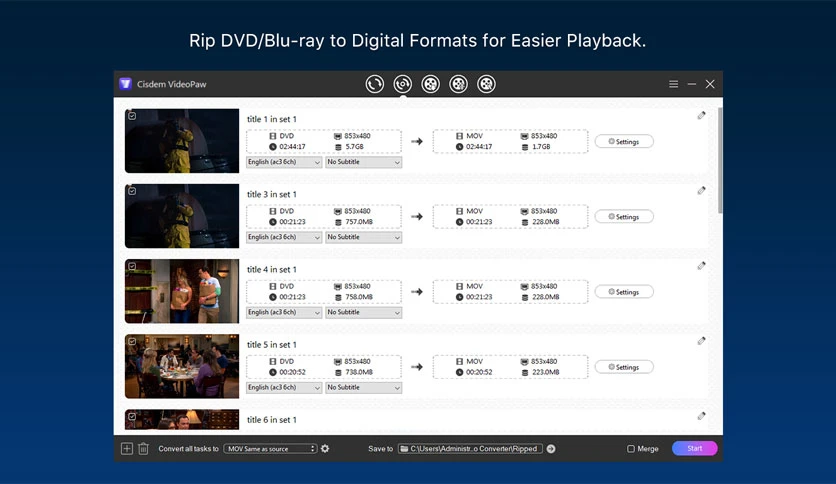Open the 'MOV Same as source' format dropdown
This screenshot has height=484, width=836.
coord(270,449)
